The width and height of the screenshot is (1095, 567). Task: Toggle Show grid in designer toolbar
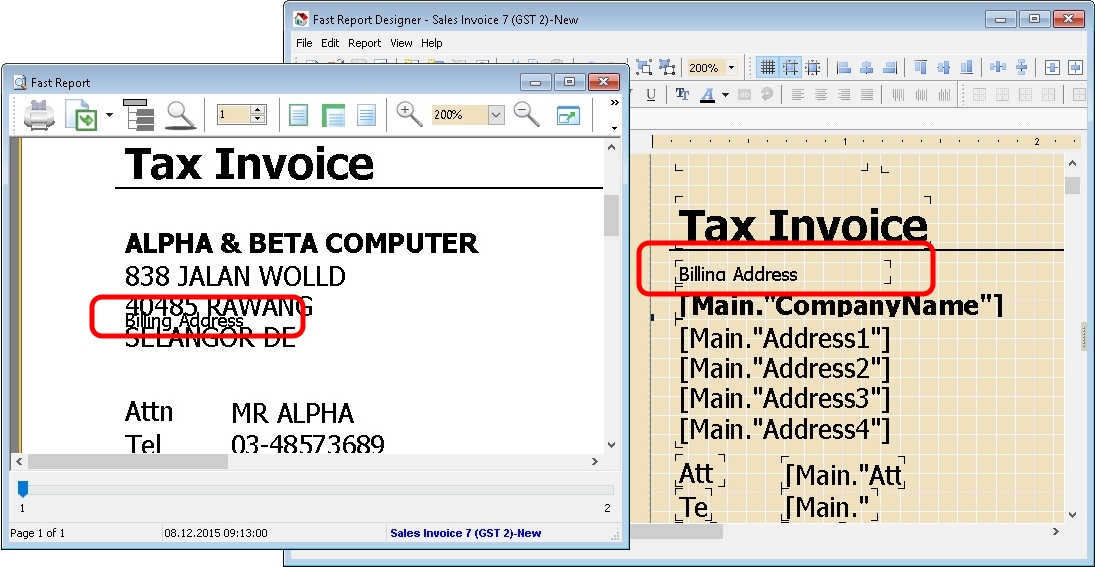tap(768, 68)
